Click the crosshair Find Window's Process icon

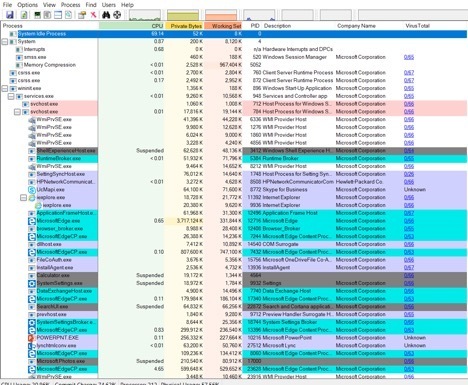pyautogui.click(x=117, y=15)
